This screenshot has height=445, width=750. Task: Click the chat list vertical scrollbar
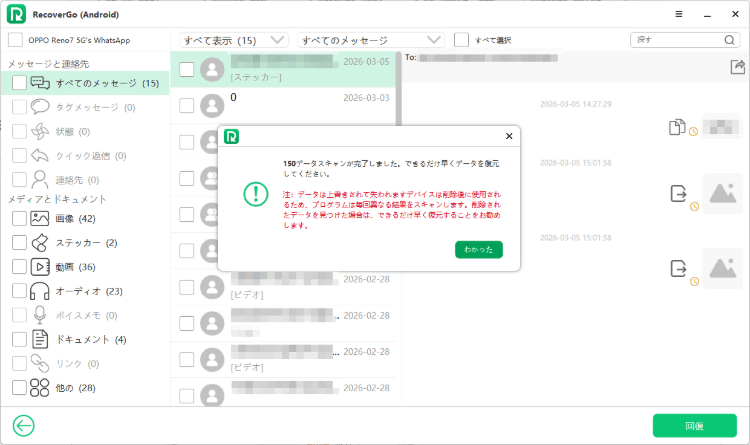[398, 89]
